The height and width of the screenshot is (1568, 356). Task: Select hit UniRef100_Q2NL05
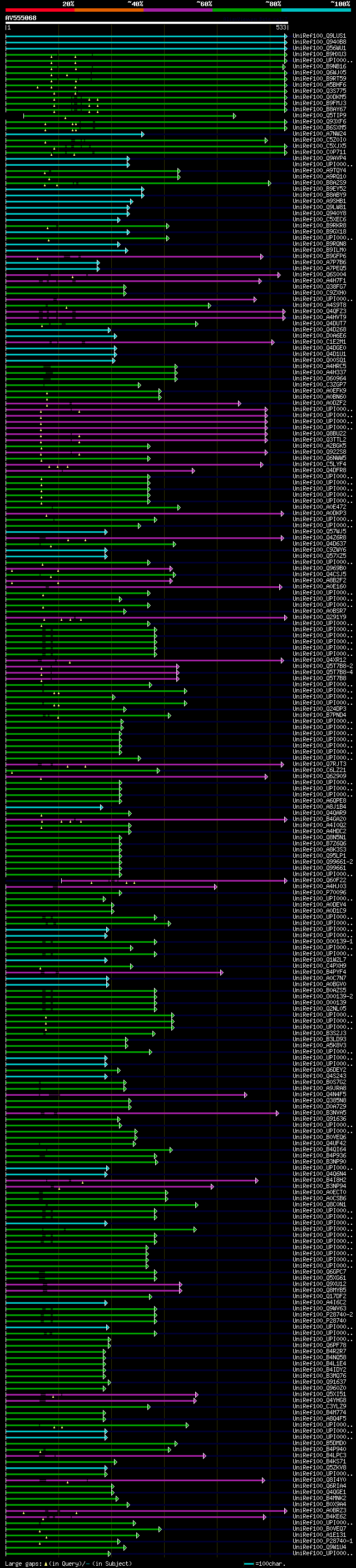pos(319,1008)
